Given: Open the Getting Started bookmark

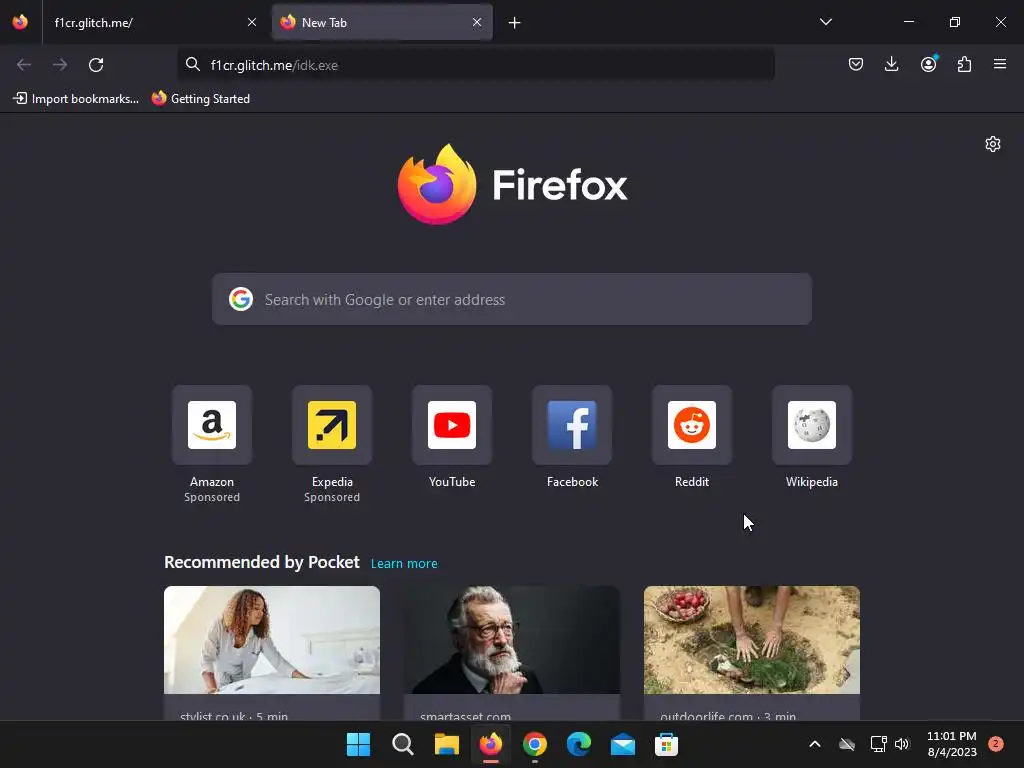Looking at the screenshot, I should (x=201, y=99).
